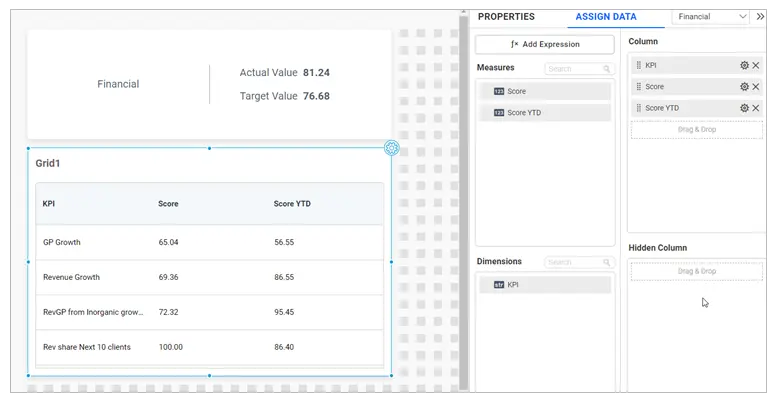Image resolution: width=780 pixels, height=405 pixels.
Task: Click numeric type icon of Score YTD measure
Action: [499, 113]
